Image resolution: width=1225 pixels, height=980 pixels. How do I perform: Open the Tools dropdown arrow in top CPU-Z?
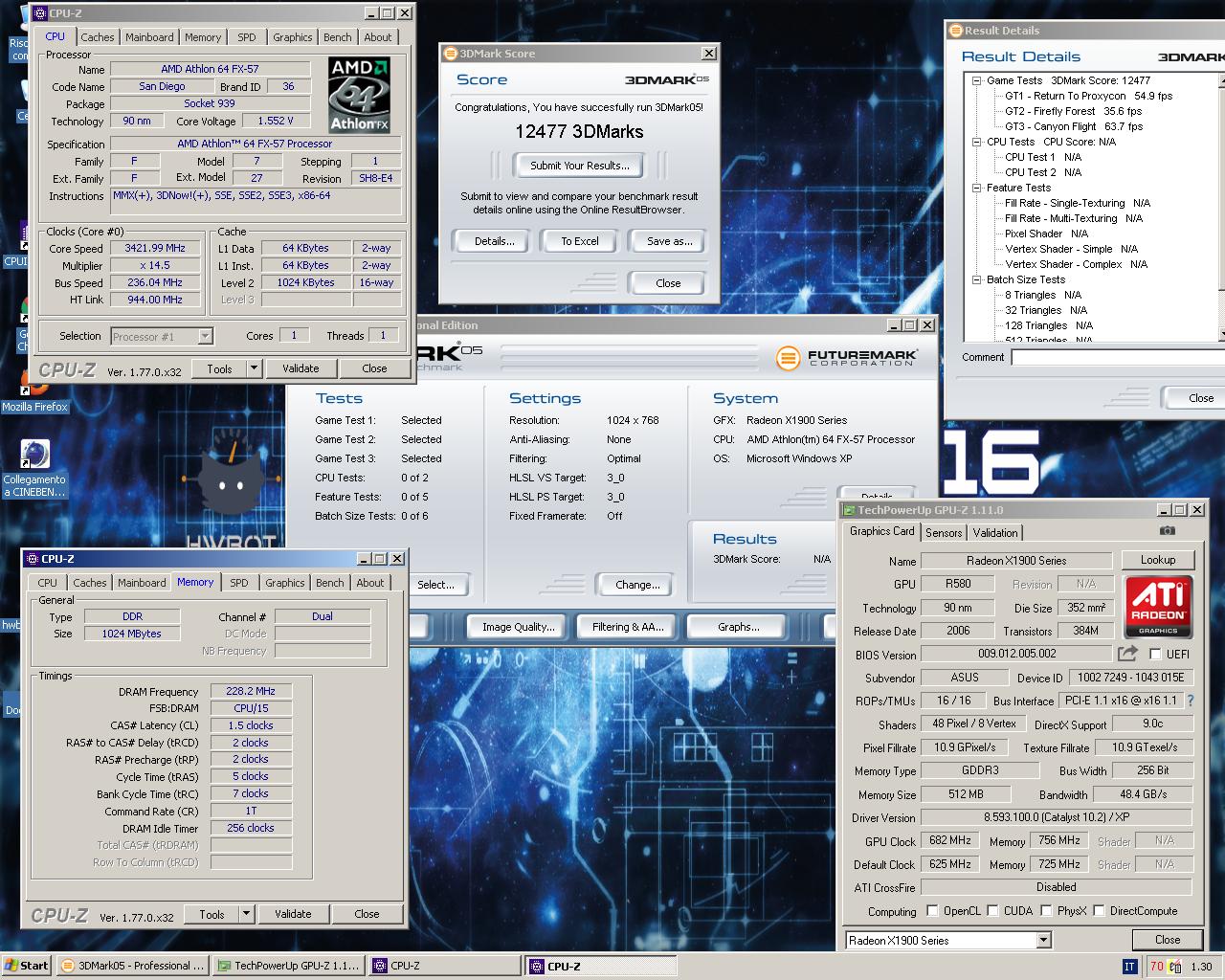[x=254, y=368]
